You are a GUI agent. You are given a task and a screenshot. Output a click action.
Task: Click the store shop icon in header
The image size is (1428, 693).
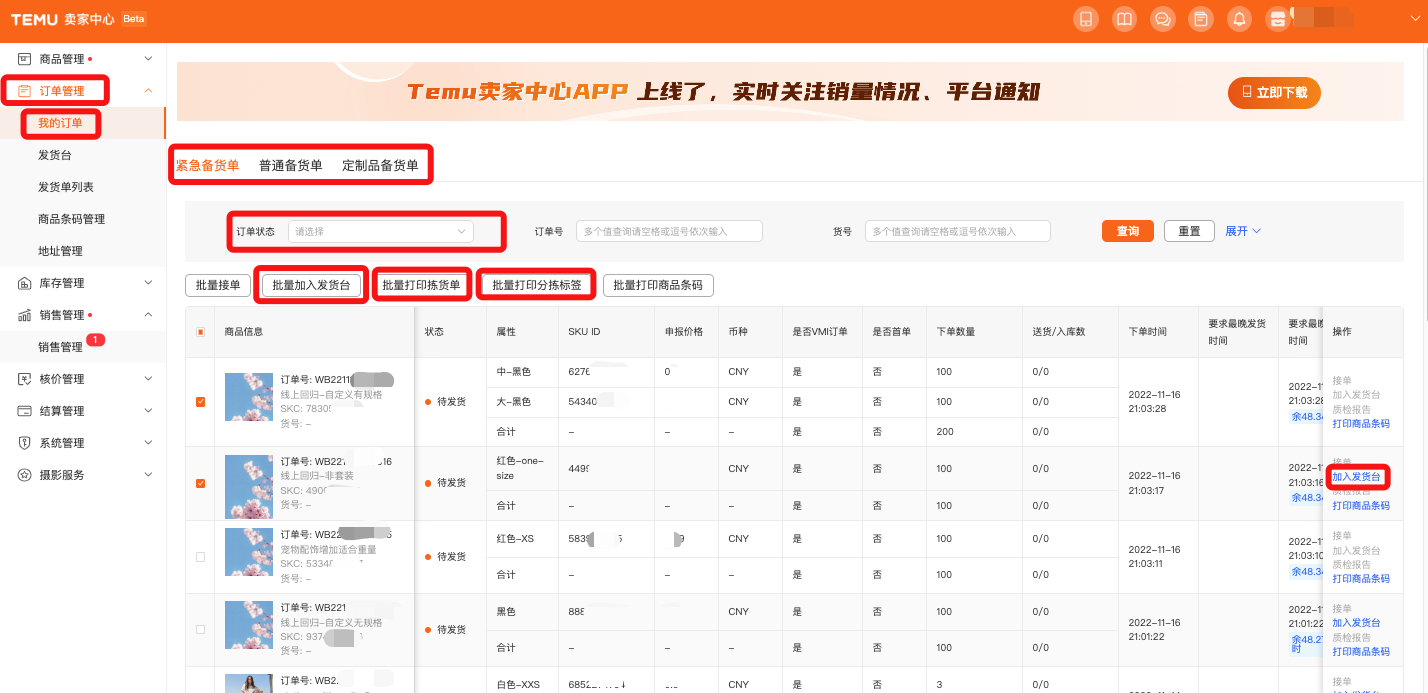click(x=1277, y=19)
